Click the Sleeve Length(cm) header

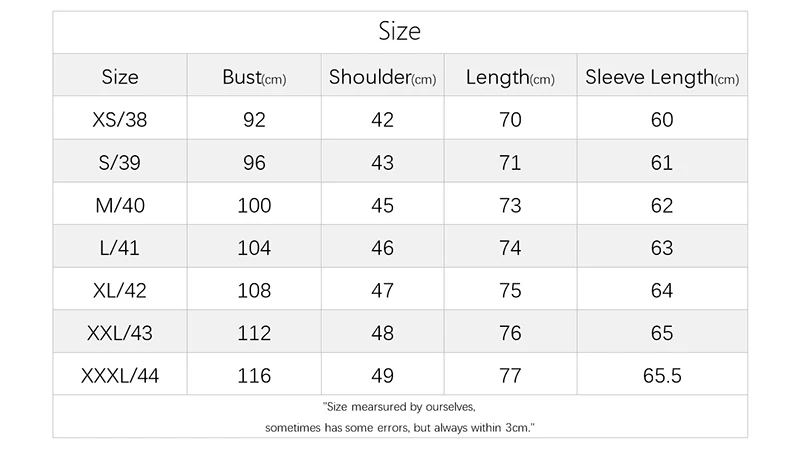(662, 77)
